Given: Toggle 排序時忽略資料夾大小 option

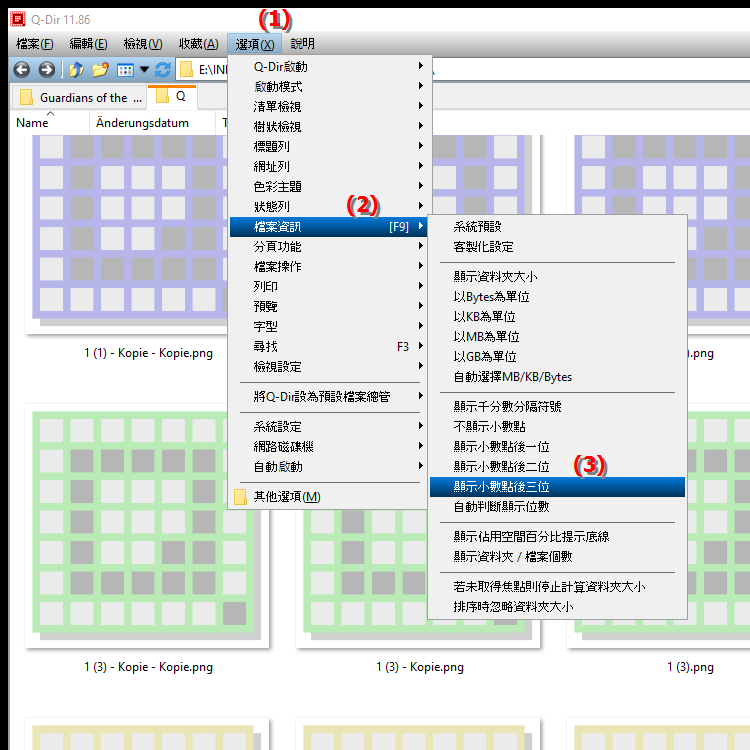Looking at the screenshot, I should (x=557, y=607).
